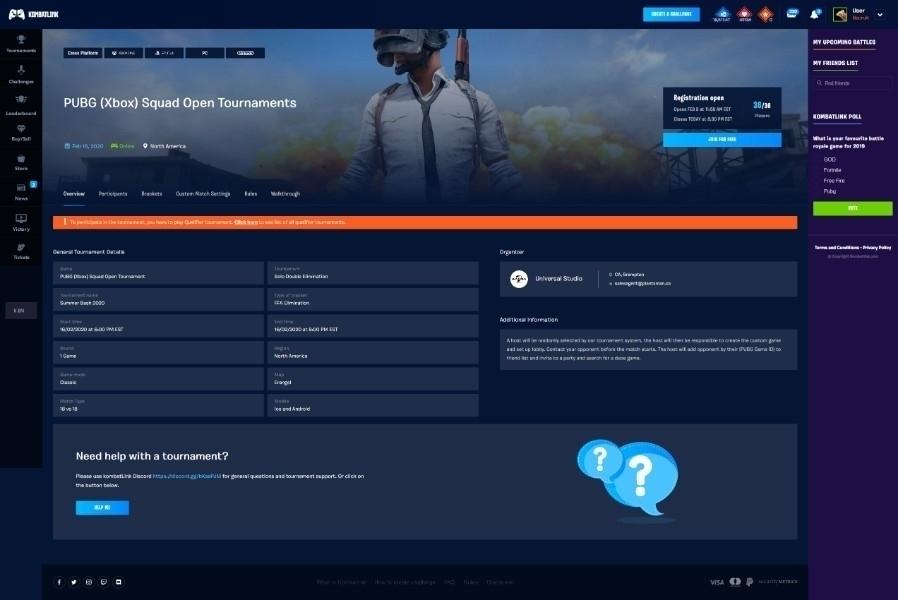Click the Help Me button

[x=102, y=507]
